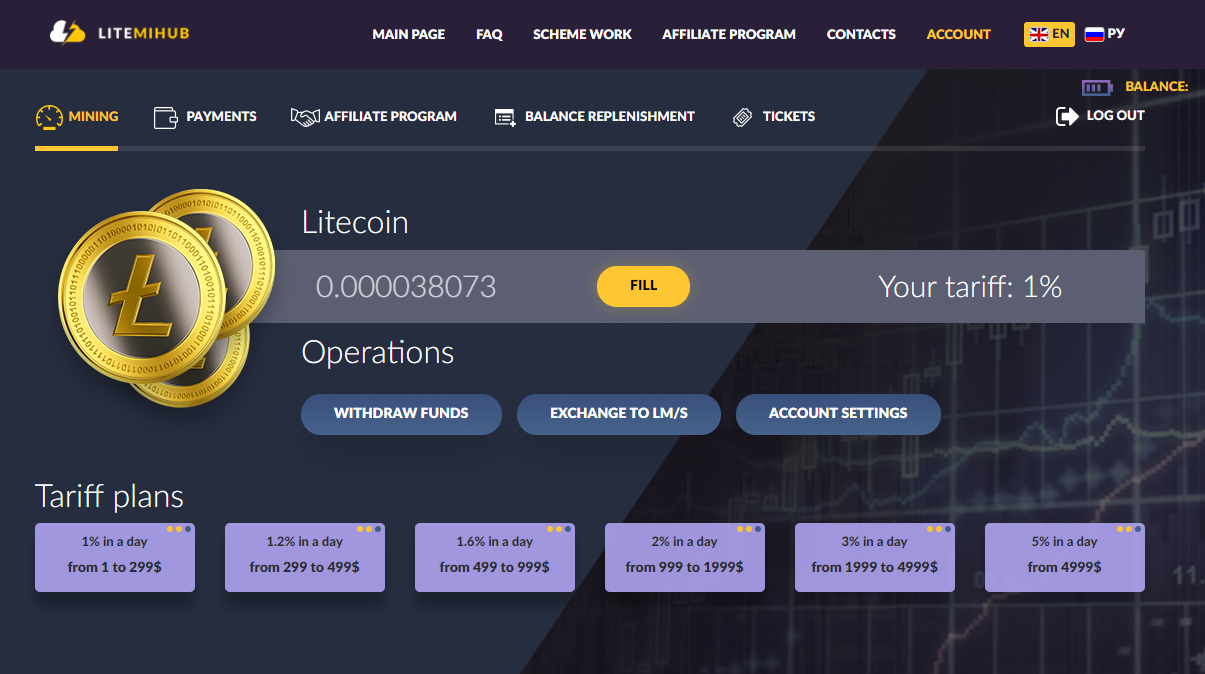Click the Tariff plans heading
1205x674 pixels.
pos(109,497)
